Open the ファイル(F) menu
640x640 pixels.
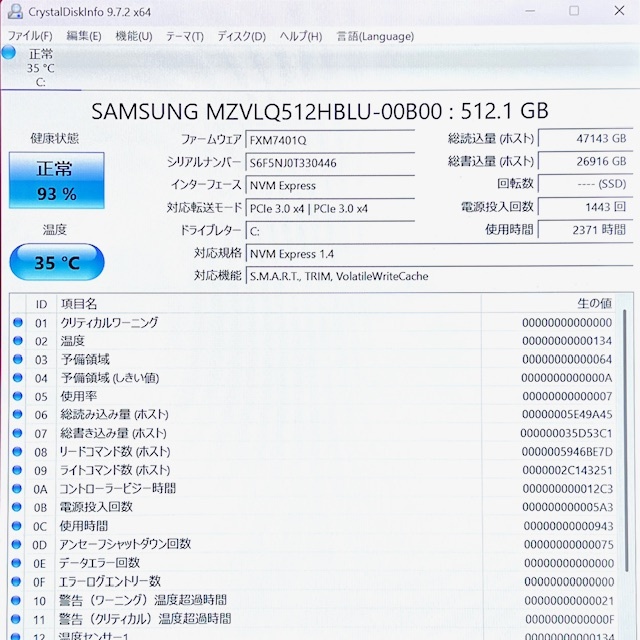coord(30,36)
